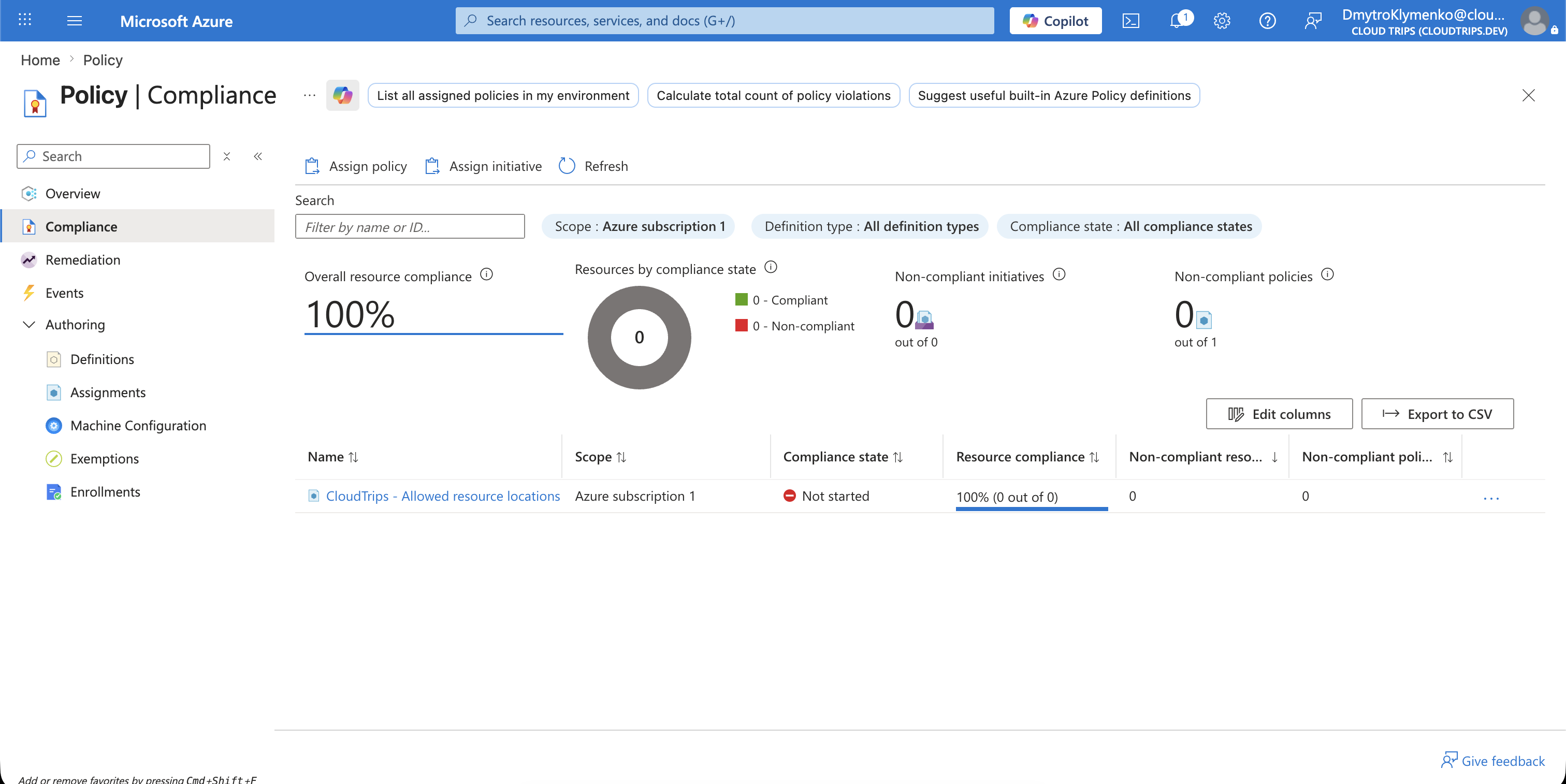
Task: Click the Copilot icon beside the title
Action: (x=342, y=95)
